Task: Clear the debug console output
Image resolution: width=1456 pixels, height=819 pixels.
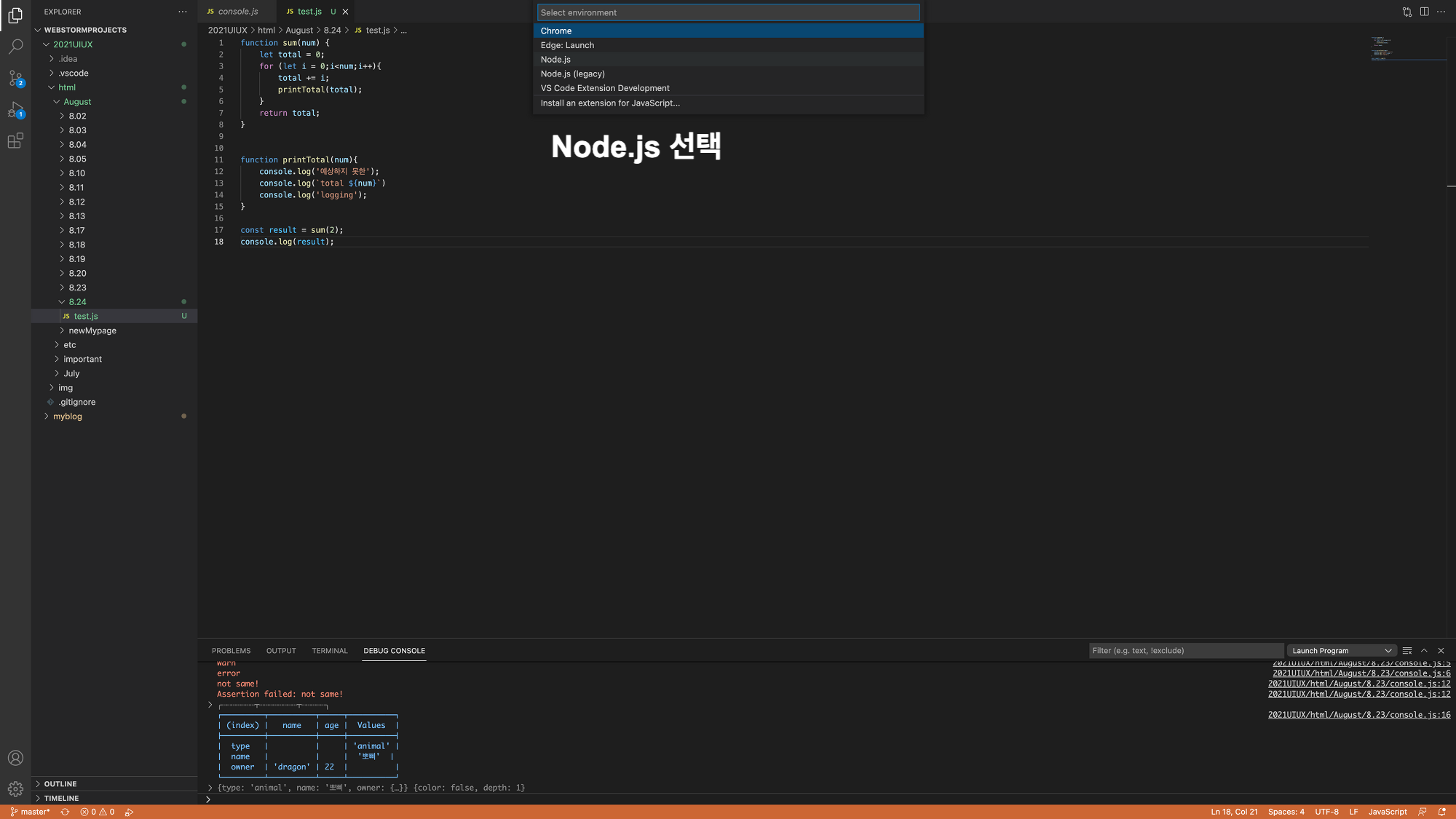Action: (x=1407, y=651)
